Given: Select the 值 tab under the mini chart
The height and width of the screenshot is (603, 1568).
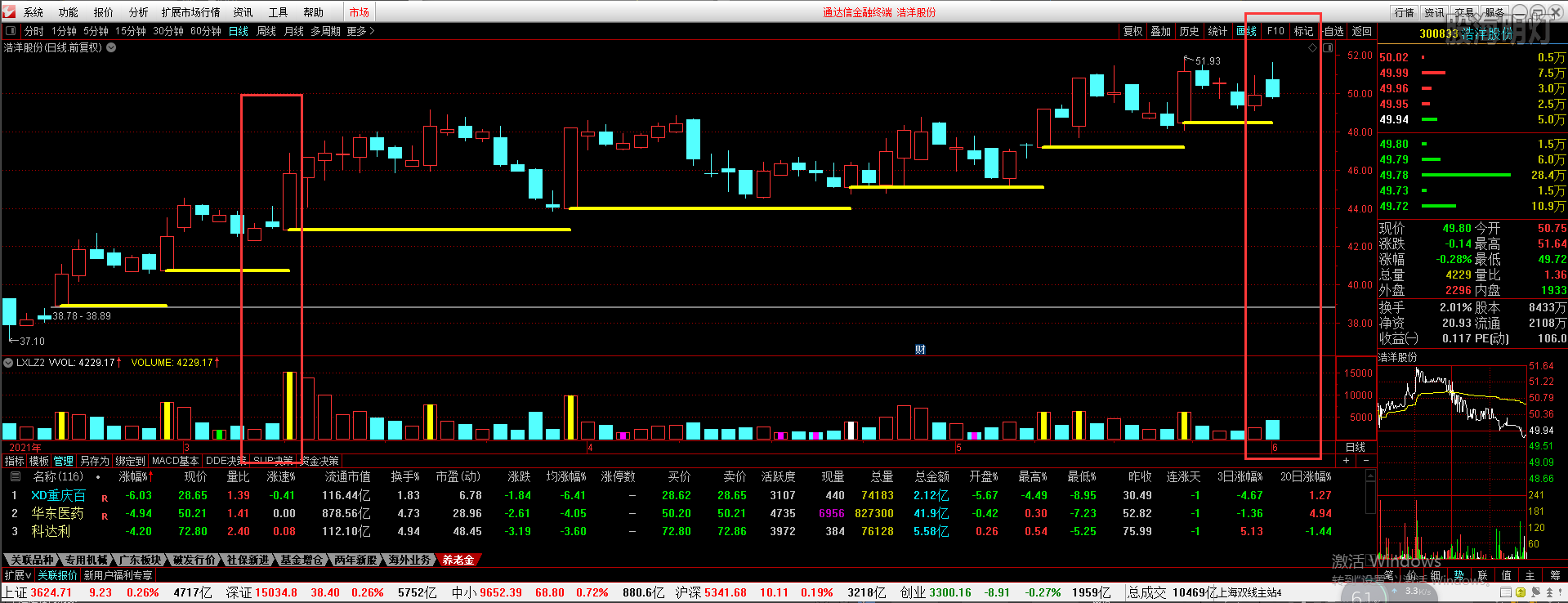Looking at the screenshot, I should point(1506,575).
